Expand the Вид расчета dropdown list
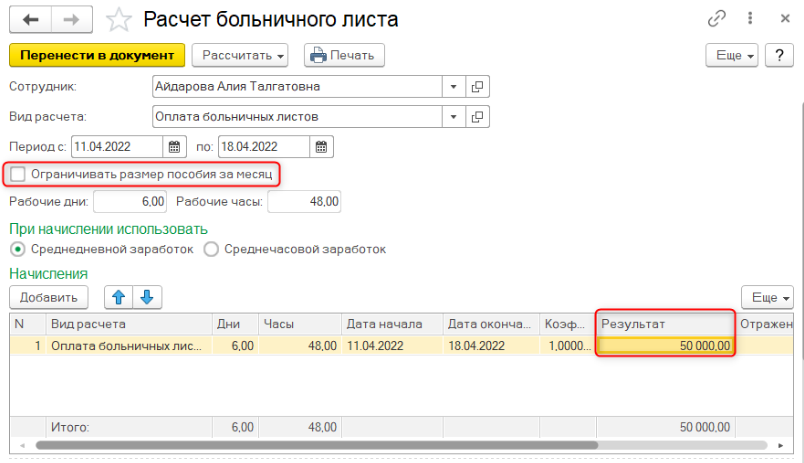This screenshot has height=463, width=804. pos(453,117)
